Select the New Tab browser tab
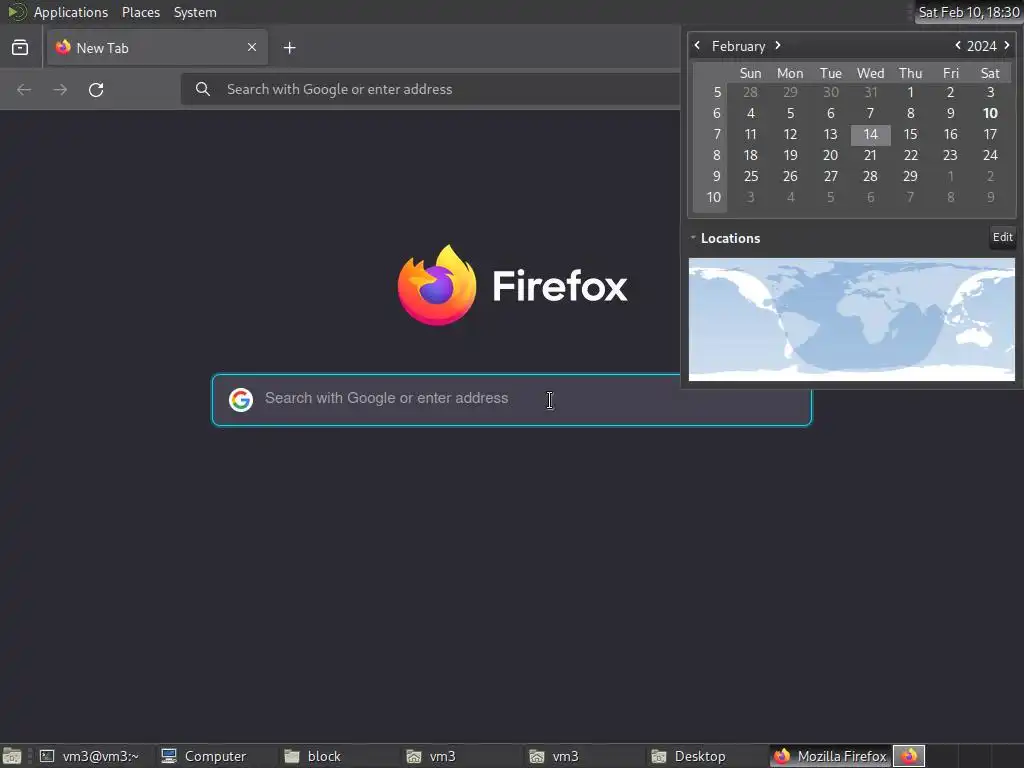1024x768 pixels. coord(157,48)
